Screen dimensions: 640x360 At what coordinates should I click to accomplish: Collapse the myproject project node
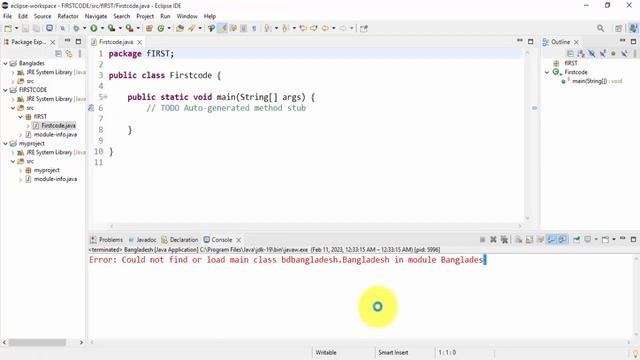(5, 144)
